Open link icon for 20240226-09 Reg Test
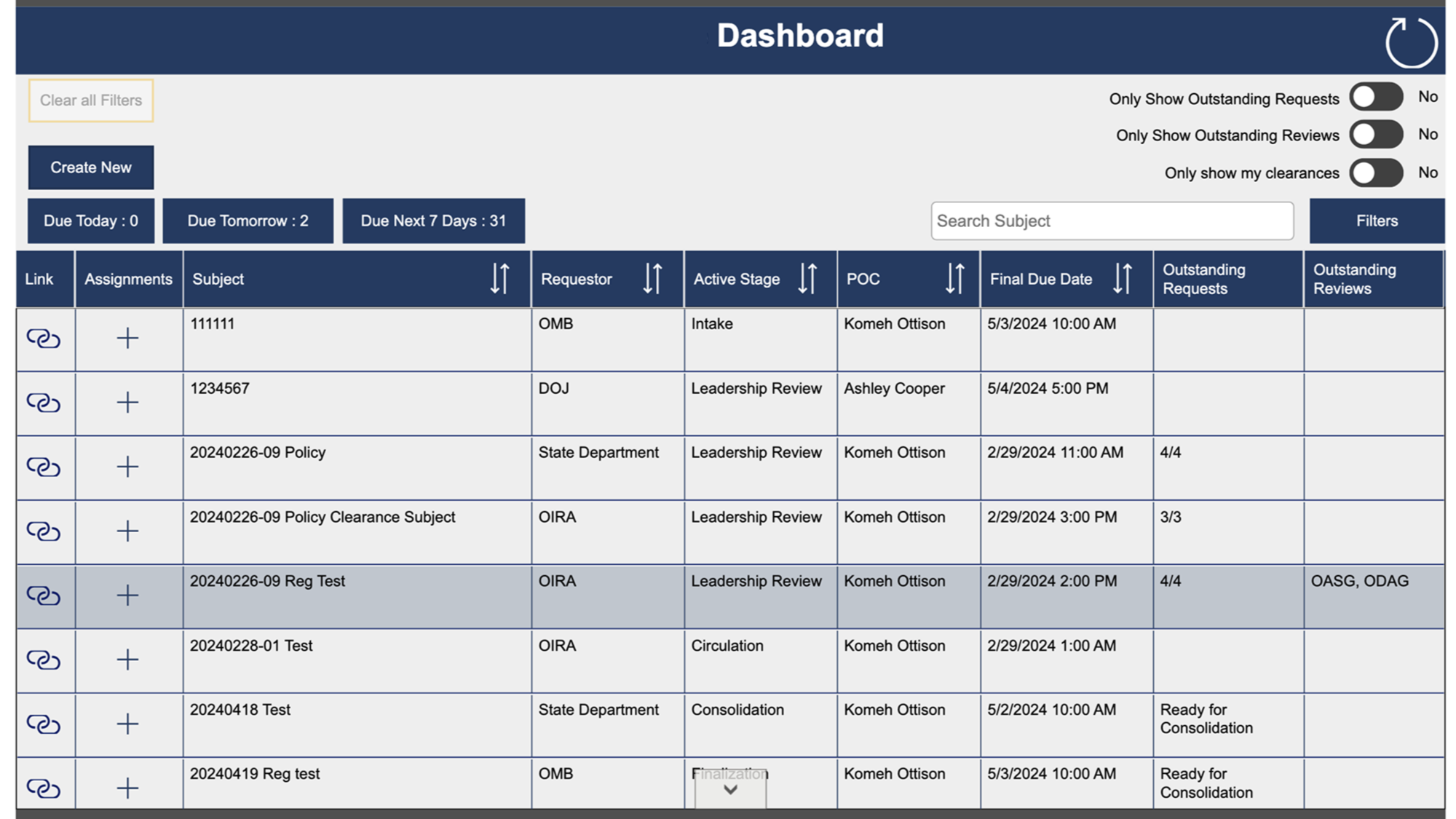The width and height of the screenshot is (1456, 819). tap(44, 596)
